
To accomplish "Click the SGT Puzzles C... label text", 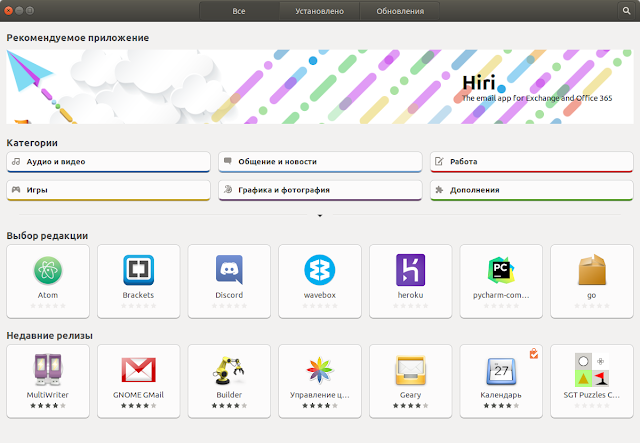I will click(592, 395).
